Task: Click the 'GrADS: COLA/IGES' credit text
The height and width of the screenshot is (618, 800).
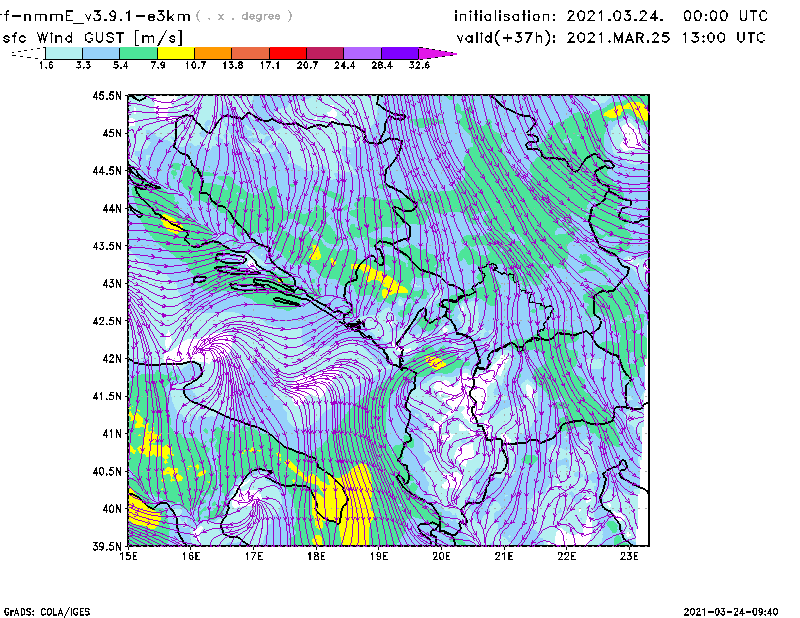Action: [40, 610]
